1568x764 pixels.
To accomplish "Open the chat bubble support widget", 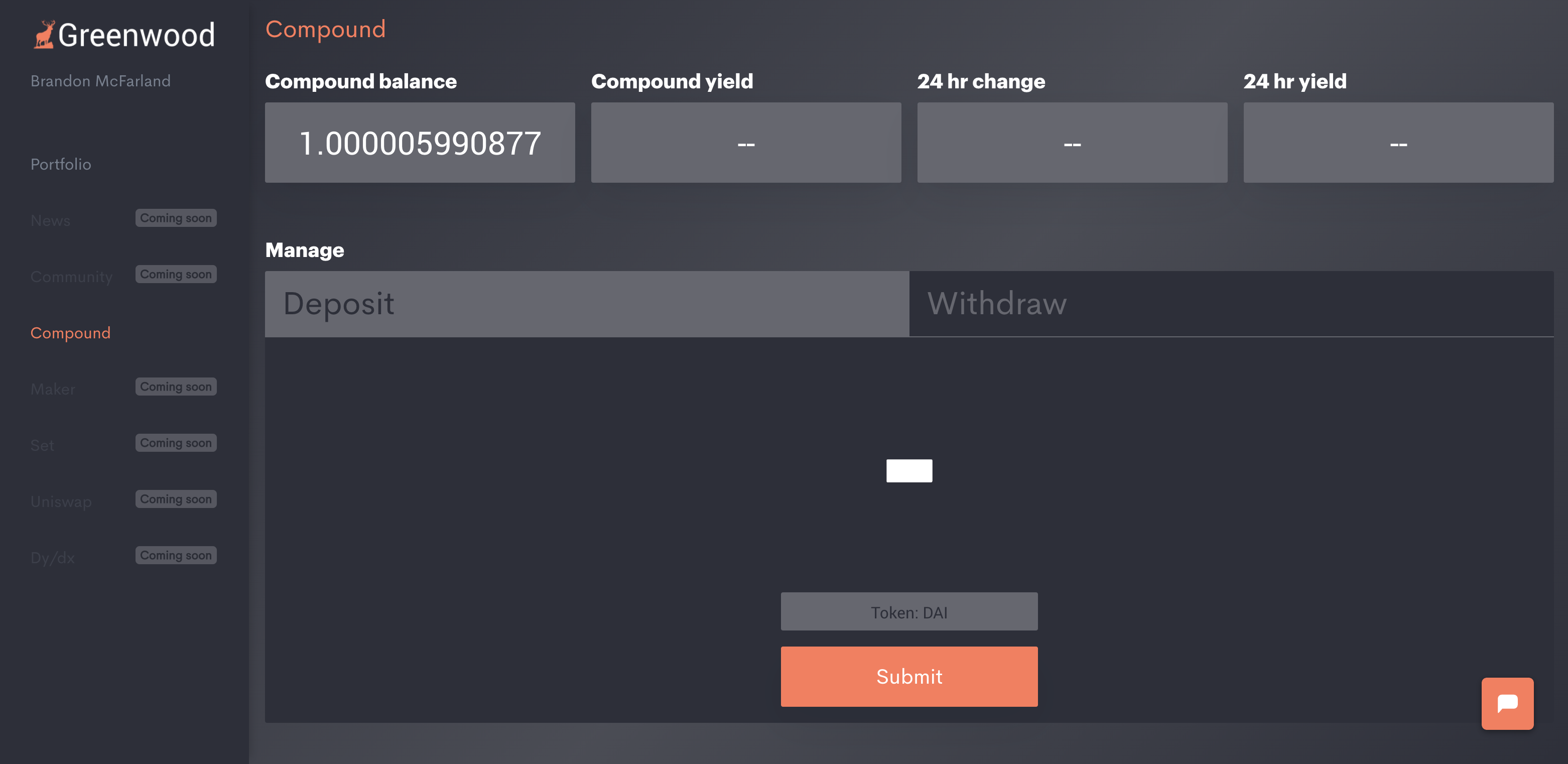I will coord(1507,703).
